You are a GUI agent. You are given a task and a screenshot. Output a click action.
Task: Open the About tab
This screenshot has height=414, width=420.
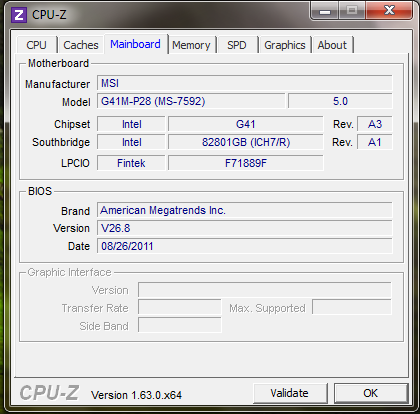(332, 45)
